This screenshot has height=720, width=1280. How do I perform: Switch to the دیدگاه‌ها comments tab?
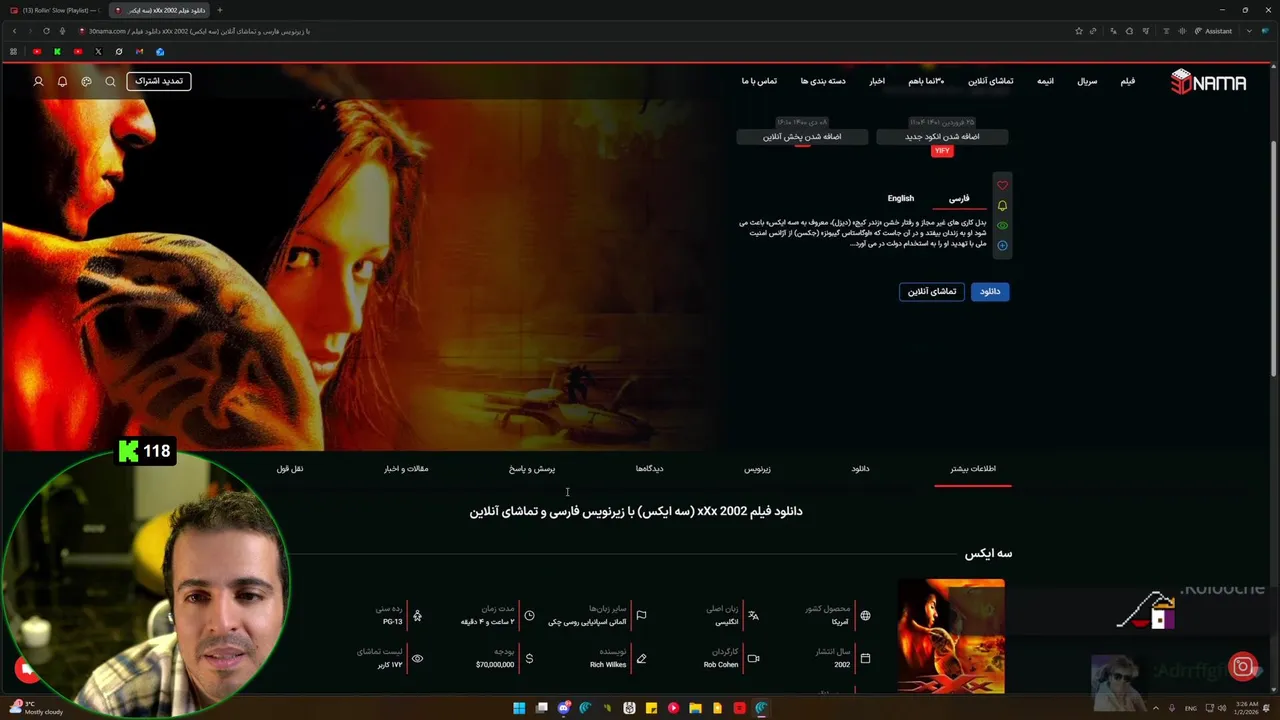(649, 468)
